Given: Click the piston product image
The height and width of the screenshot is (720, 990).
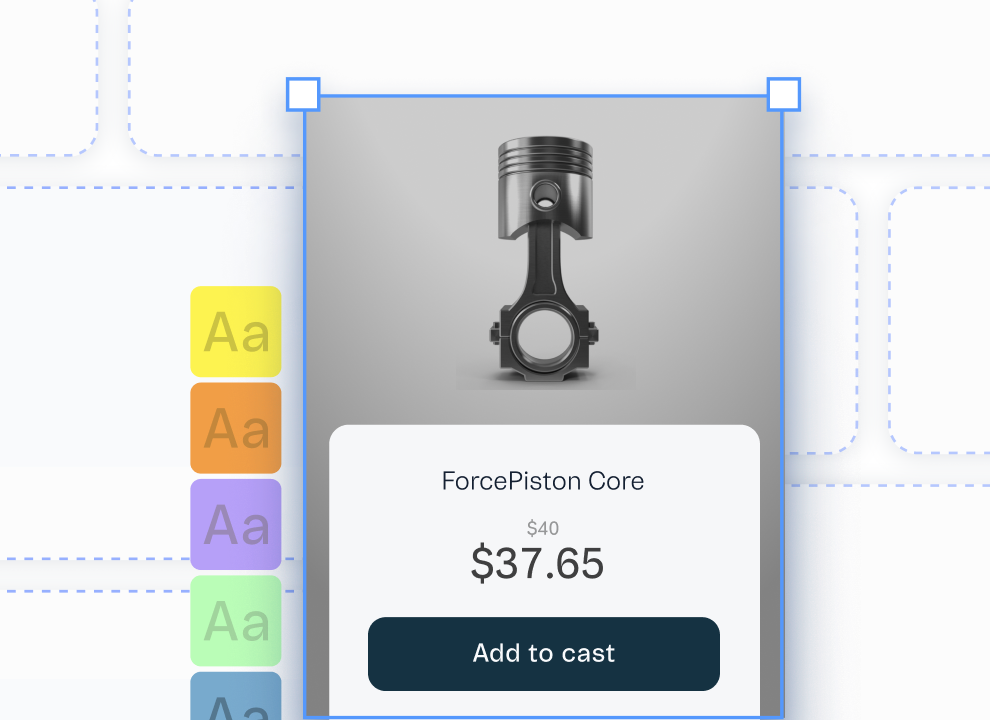Looking at the screenshot, I should pos(545,262).
